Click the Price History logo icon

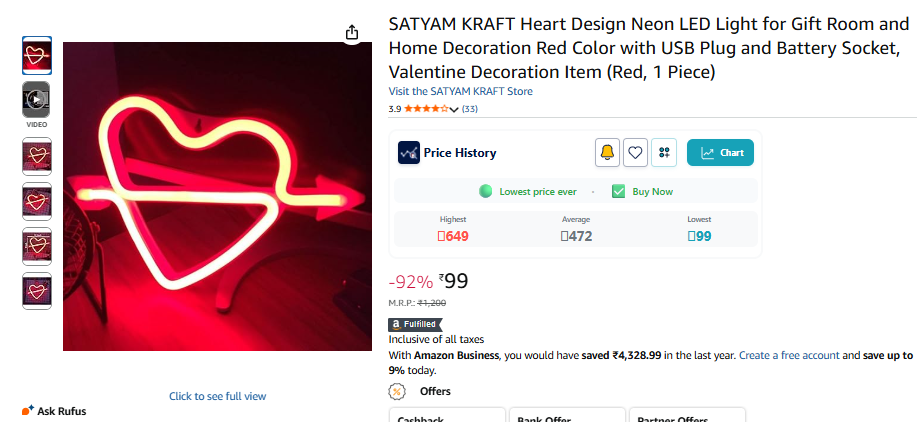coord(408,153)
